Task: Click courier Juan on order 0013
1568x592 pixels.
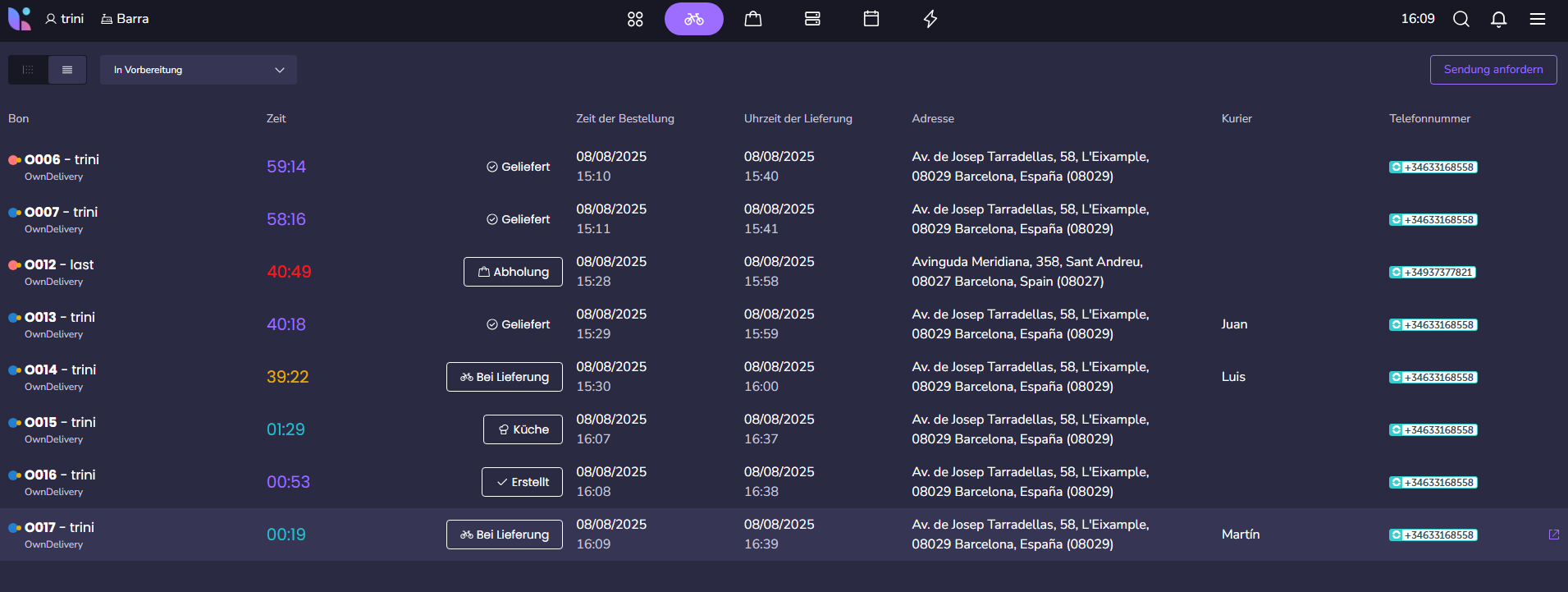Action: click(1234, 324)
